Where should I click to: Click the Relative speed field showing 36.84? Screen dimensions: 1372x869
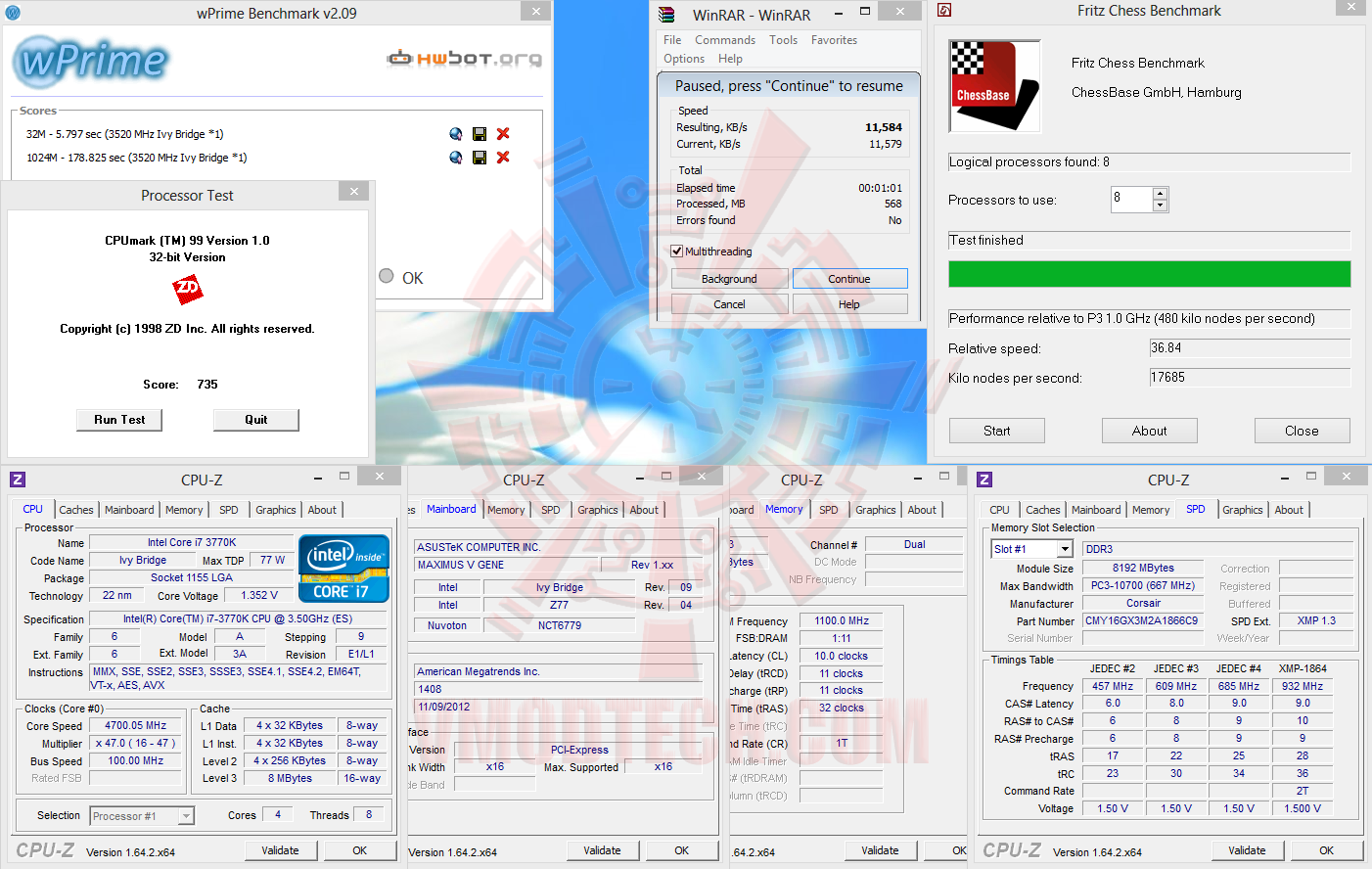[1251, 348]
